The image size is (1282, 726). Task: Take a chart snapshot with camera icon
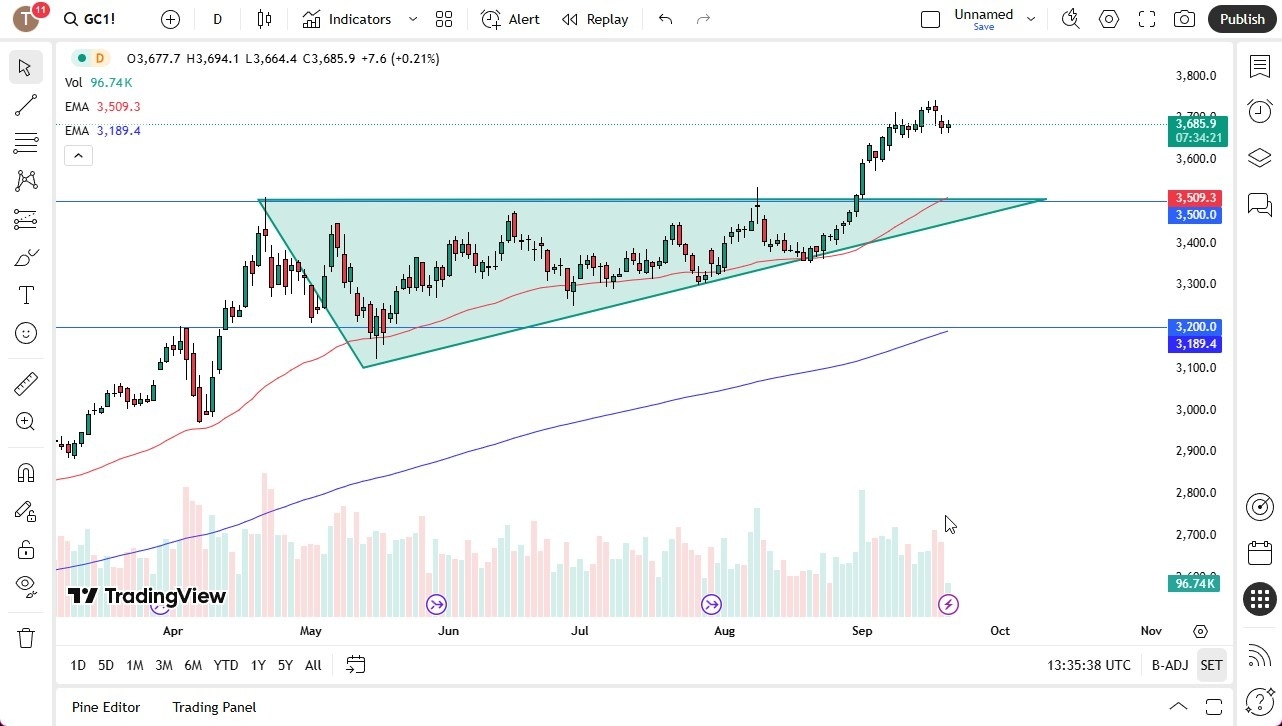coord(1184,18)
